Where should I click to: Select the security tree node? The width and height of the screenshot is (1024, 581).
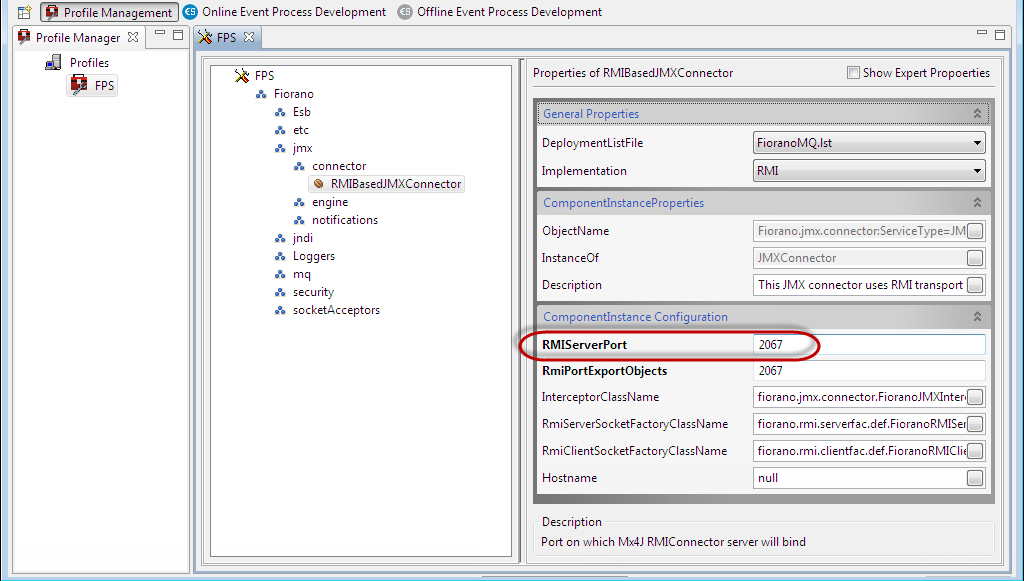(x=313, y=292)
